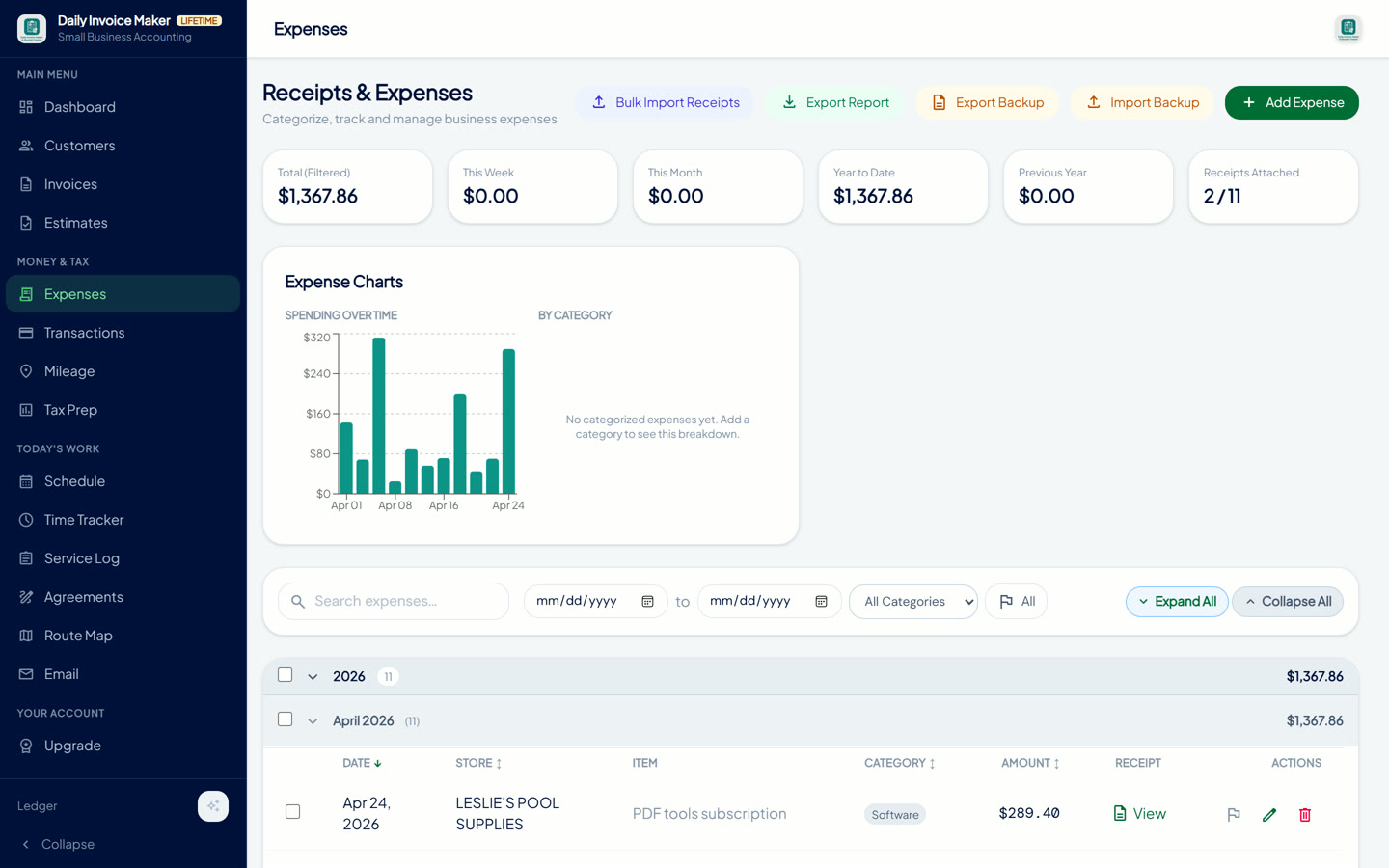Click the Mileage pin icon in sidebar
This screenshot has height=868, width=1389.
[x=26, y=371]
